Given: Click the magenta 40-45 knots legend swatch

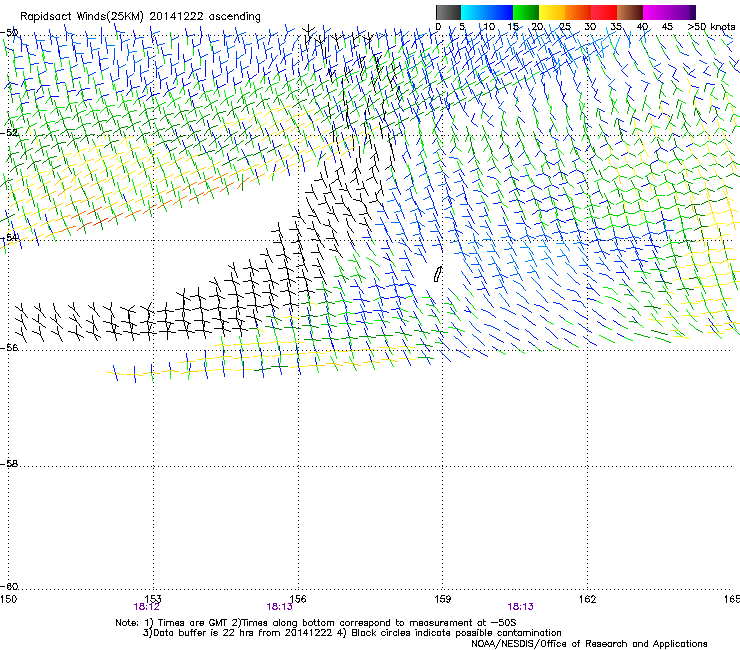Looking at the screenshot, I should click(656, 12).
